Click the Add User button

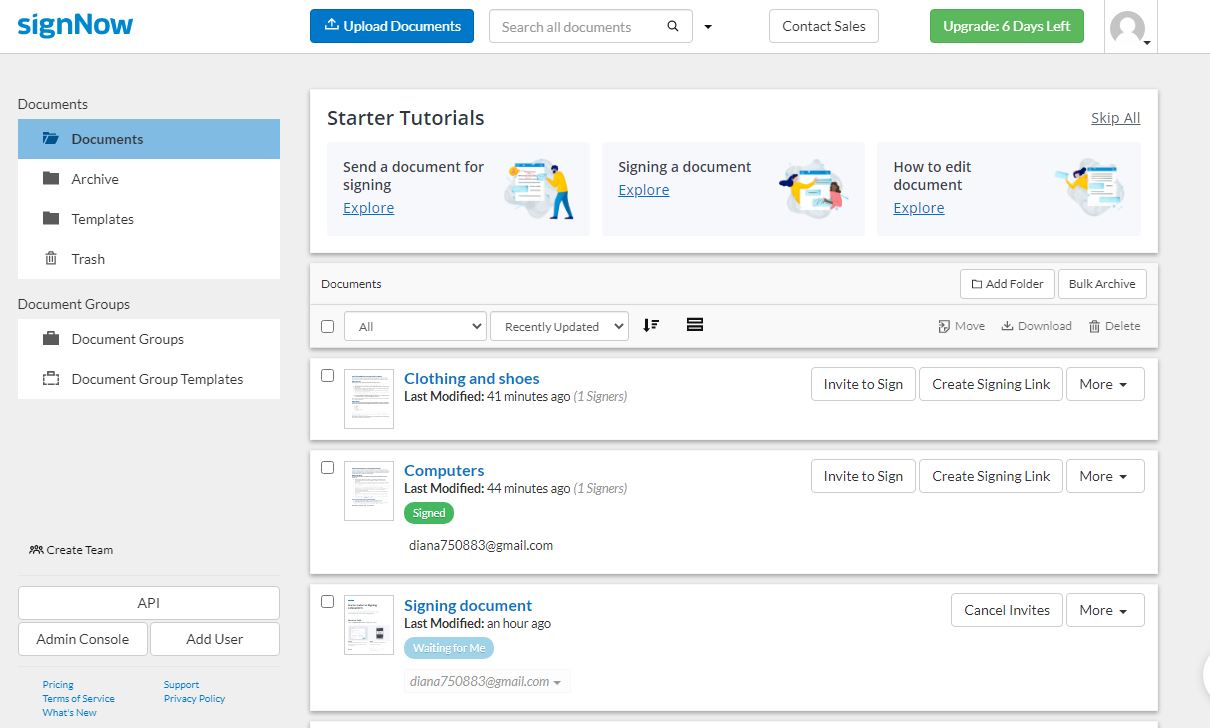(x=215, y=639)
